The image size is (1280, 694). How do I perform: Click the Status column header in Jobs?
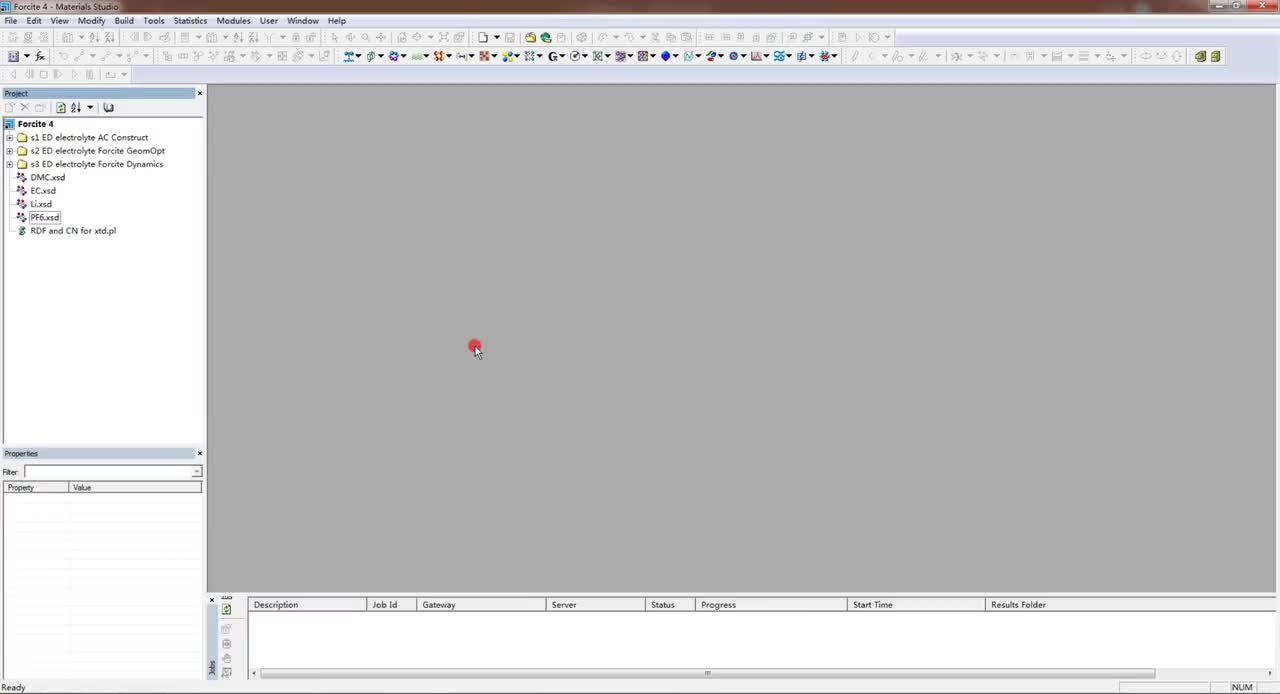coord(670,605)
